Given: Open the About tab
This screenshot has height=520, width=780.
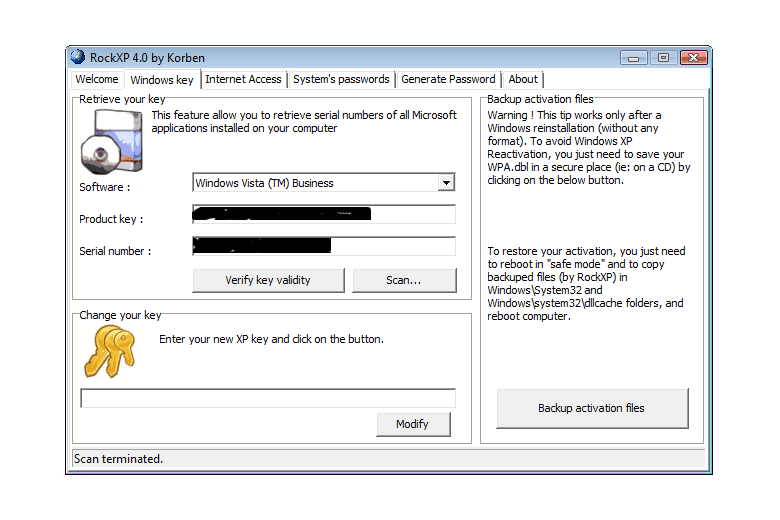Looking at the screenshot, I should click(523, 79).
